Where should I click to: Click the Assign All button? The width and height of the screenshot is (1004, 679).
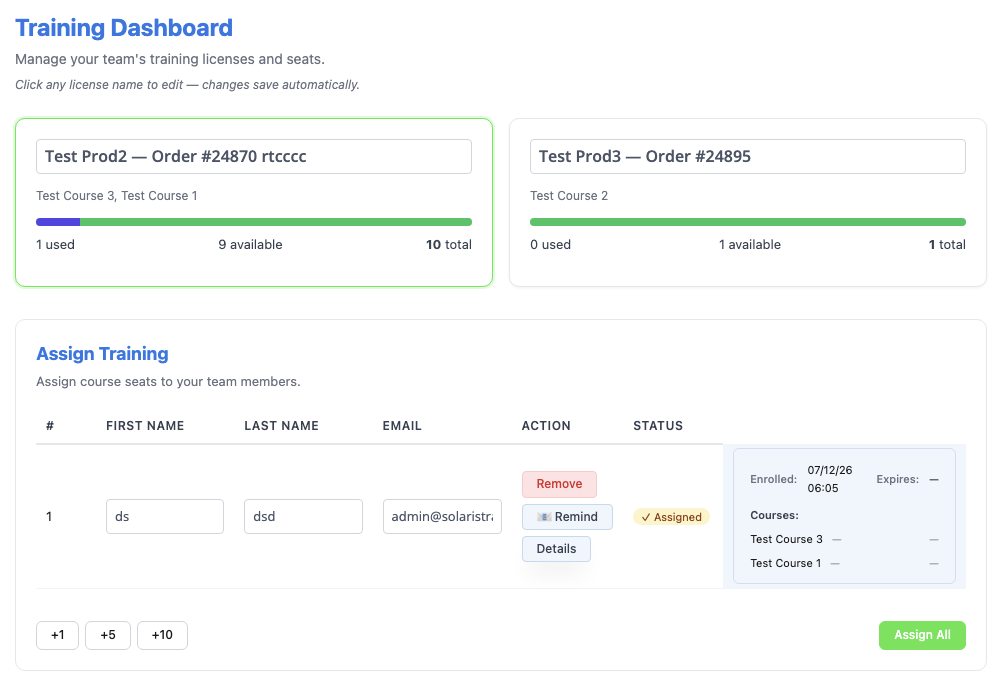(922, 635)
